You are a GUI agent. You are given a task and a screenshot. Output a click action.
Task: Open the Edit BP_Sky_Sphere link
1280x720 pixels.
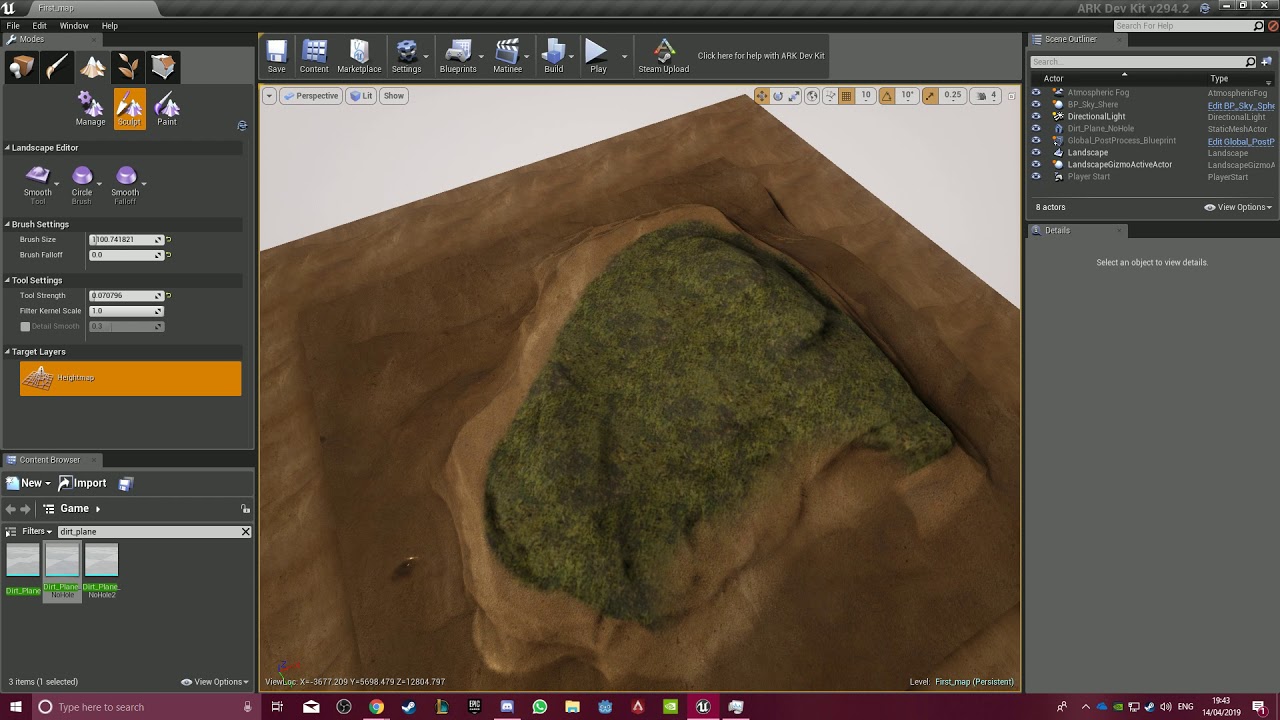[x=1241, y=105]
